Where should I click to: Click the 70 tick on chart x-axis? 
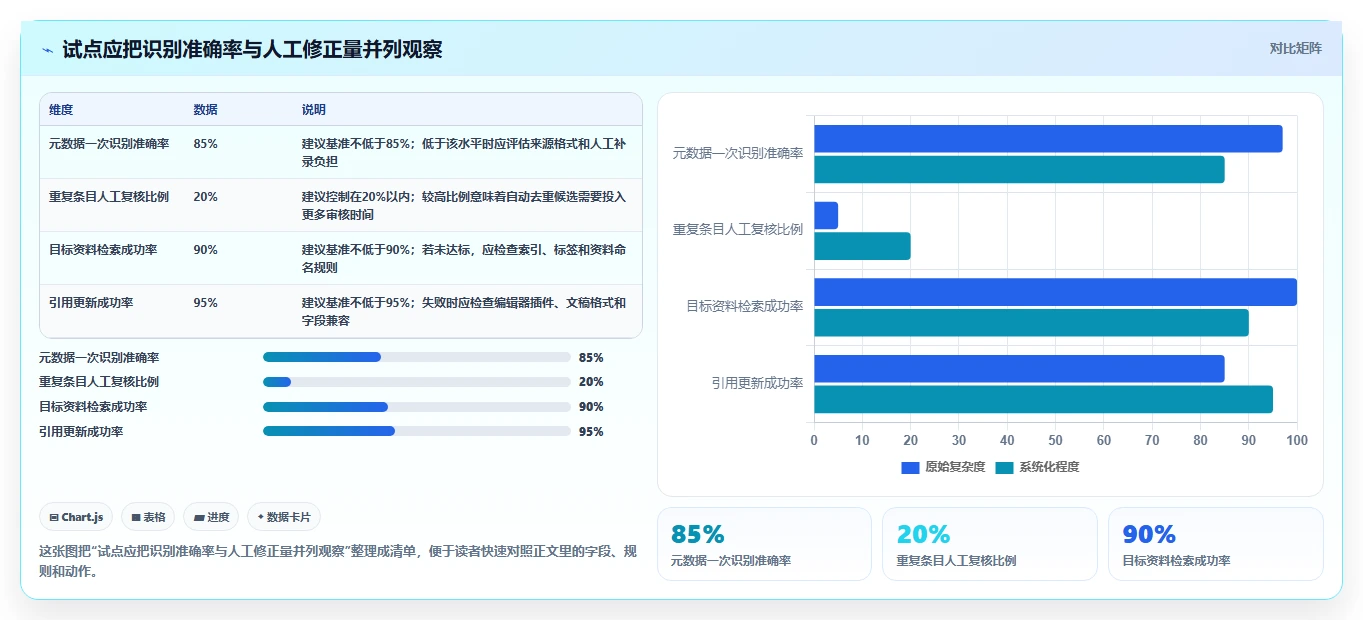coord(1152,440)
